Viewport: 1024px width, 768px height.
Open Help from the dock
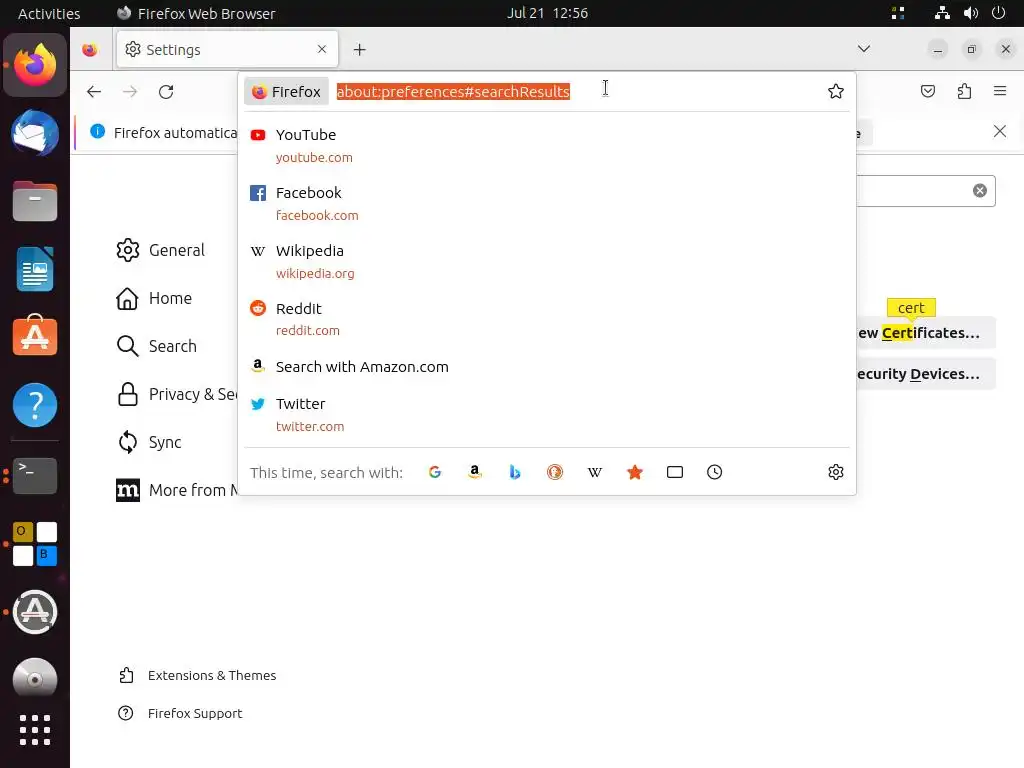click(x=35, y=405)
